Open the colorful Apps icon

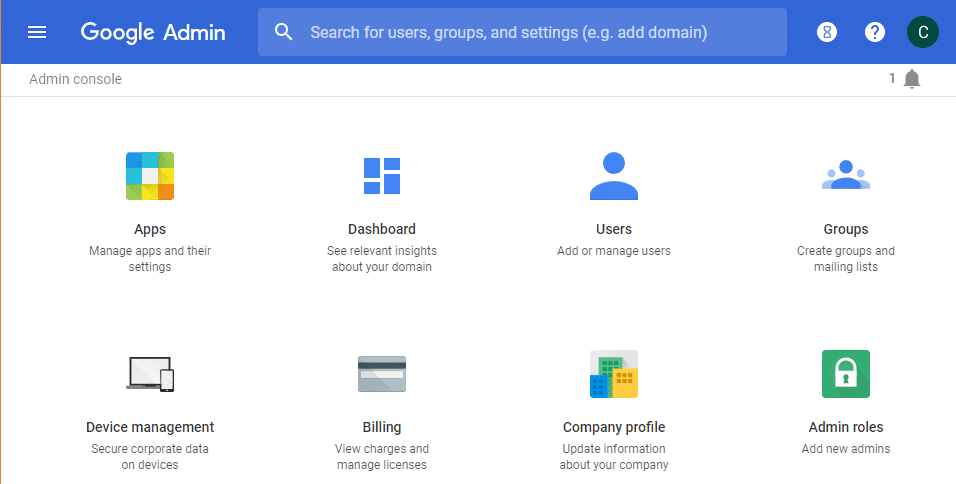point(150,176)
